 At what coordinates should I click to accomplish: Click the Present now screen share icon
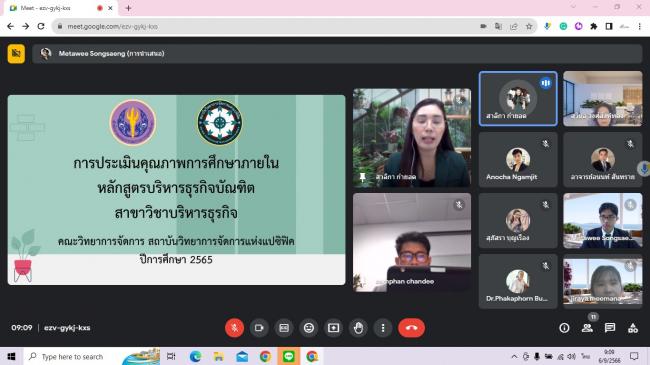[333, 328]
